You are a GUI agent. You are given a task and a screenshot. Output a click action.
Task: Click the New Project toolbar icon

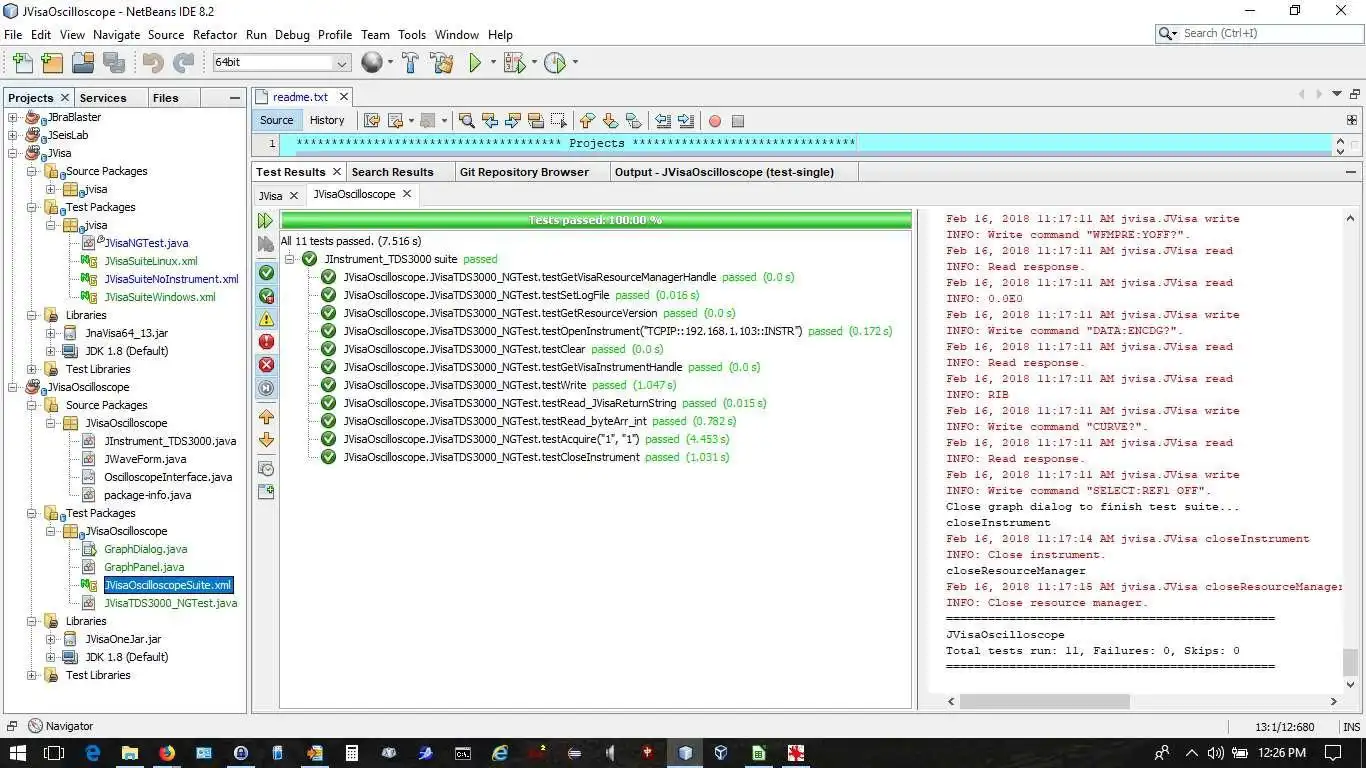coord(52,63)
